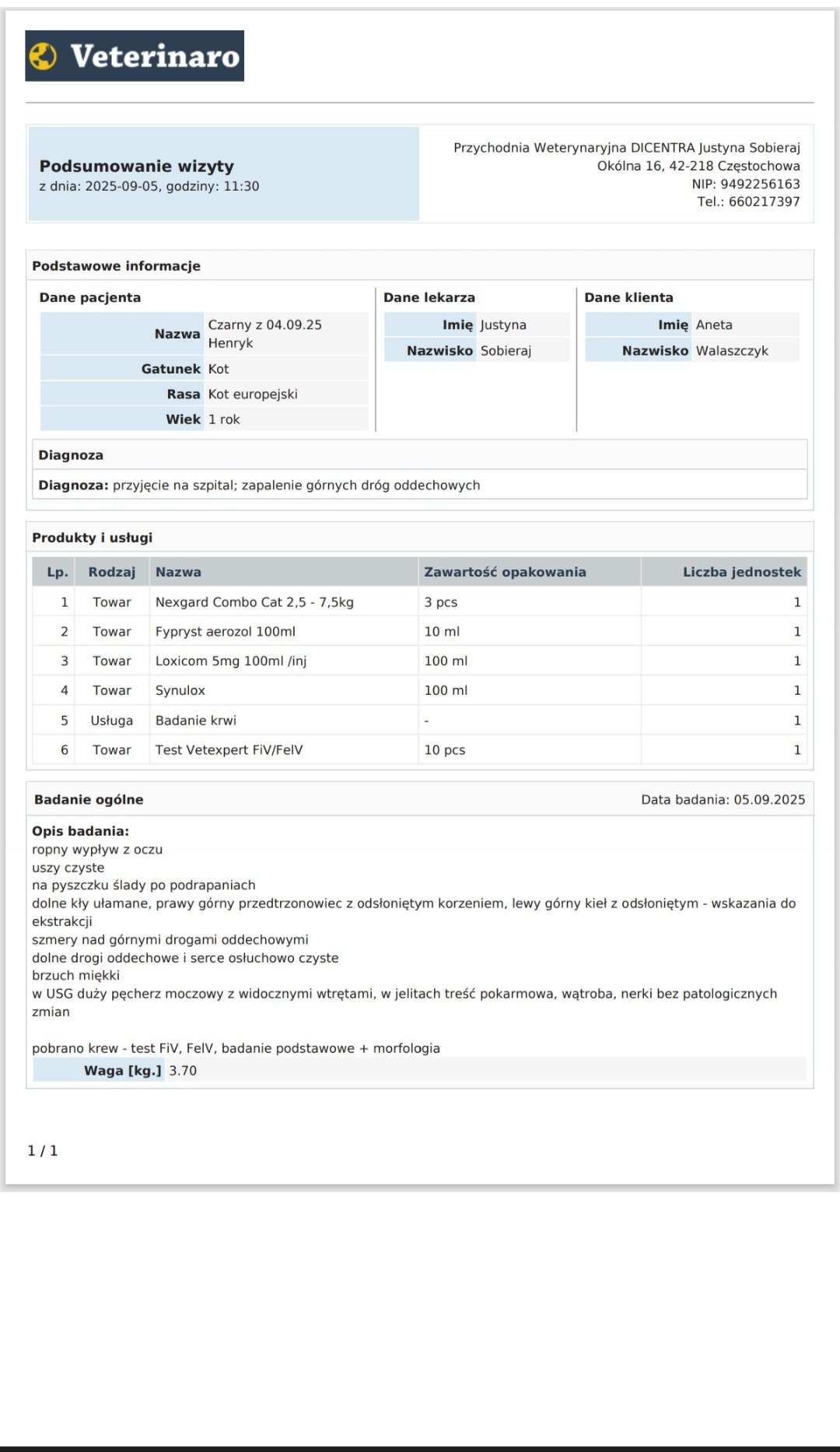Click age value '1 rok'
Viewport: 840px width, 1452px height.
coord(224,419)
